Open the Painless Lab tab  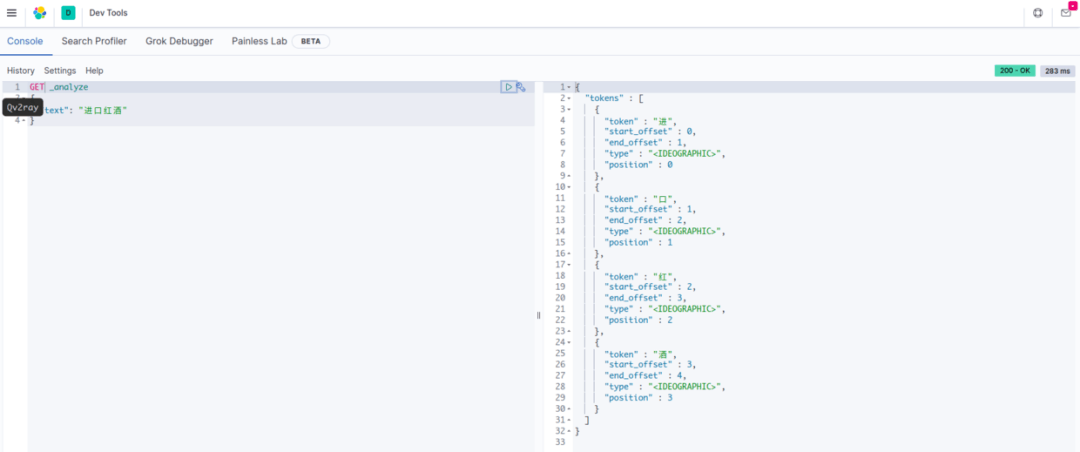(259, 41)
